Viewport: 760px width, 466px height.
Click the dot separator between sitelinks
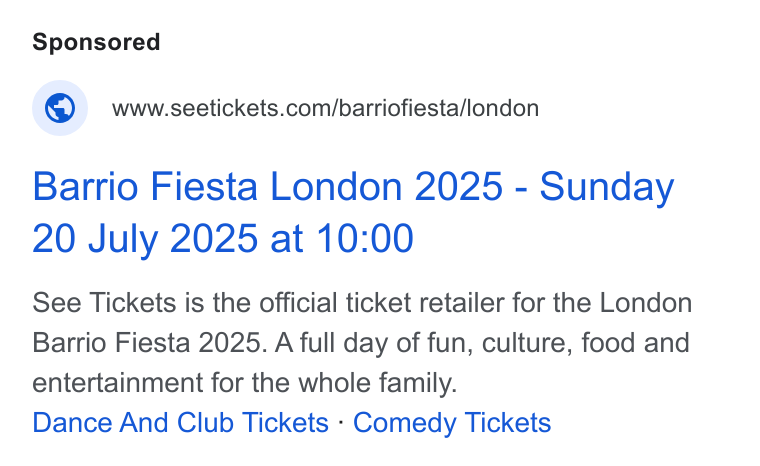pyautogui.click(x=341, y=422)
